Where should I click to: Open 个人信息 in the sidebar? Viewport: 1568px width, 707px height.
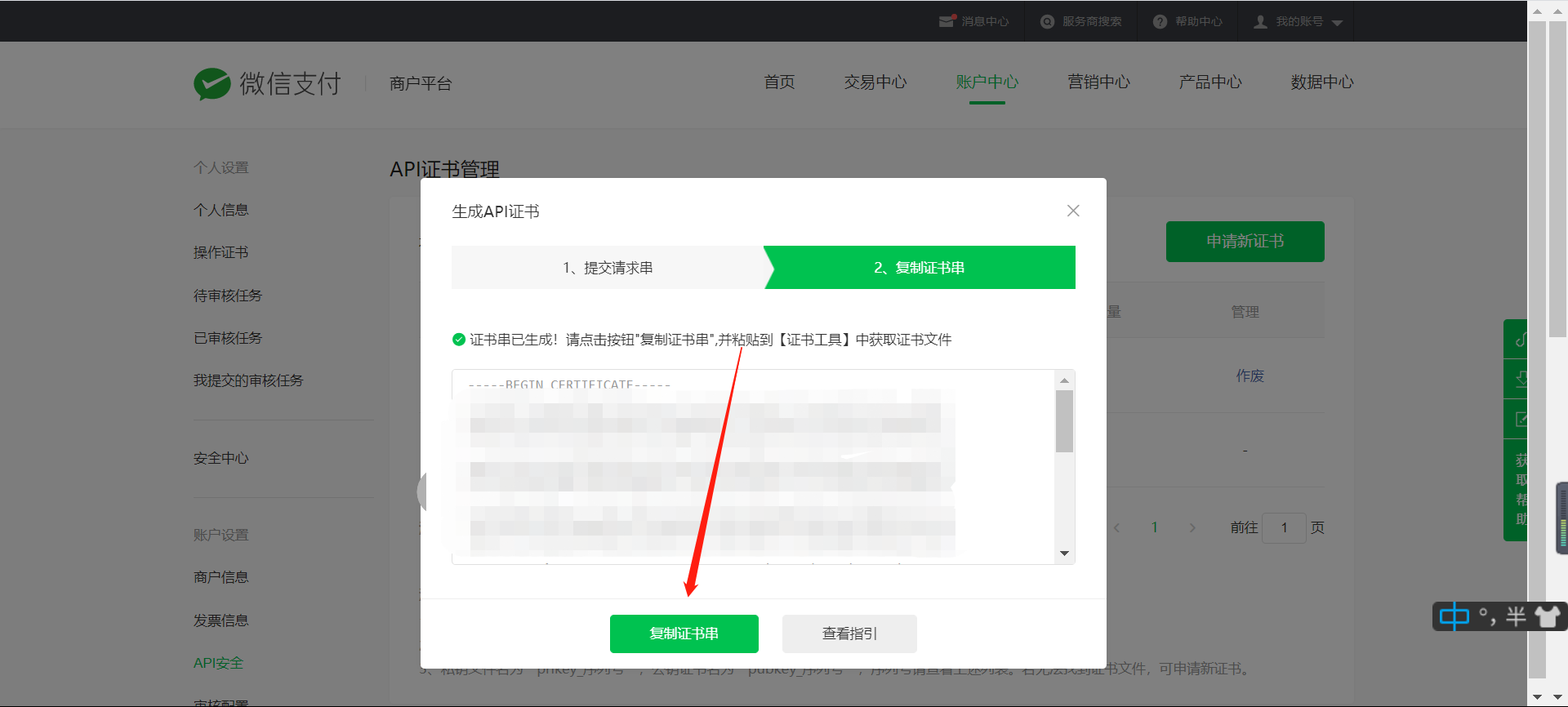tap(220, 210)
